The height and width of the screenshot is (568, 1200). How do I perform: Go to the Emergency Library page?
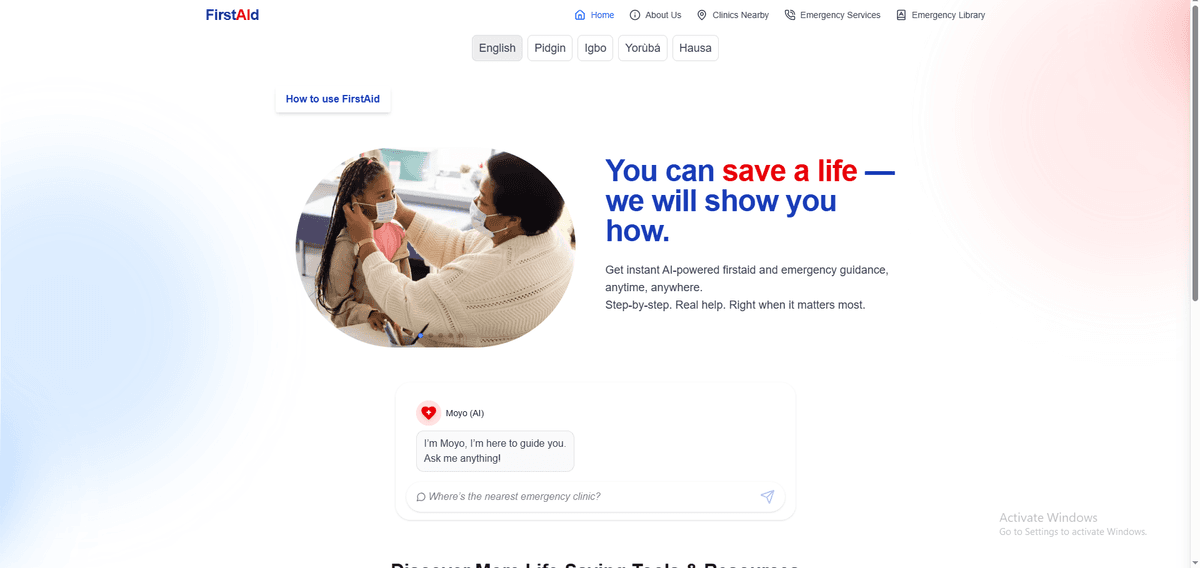940,15
